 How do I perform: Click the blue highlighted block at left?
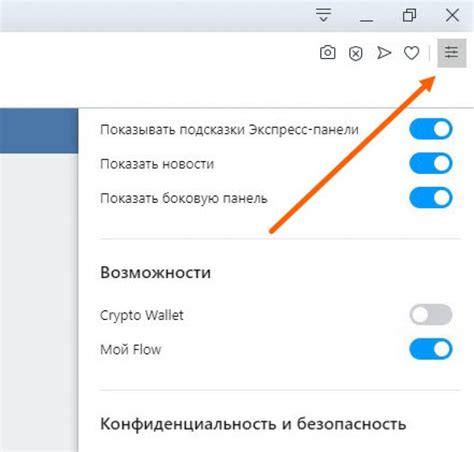(x=39, y=131)
